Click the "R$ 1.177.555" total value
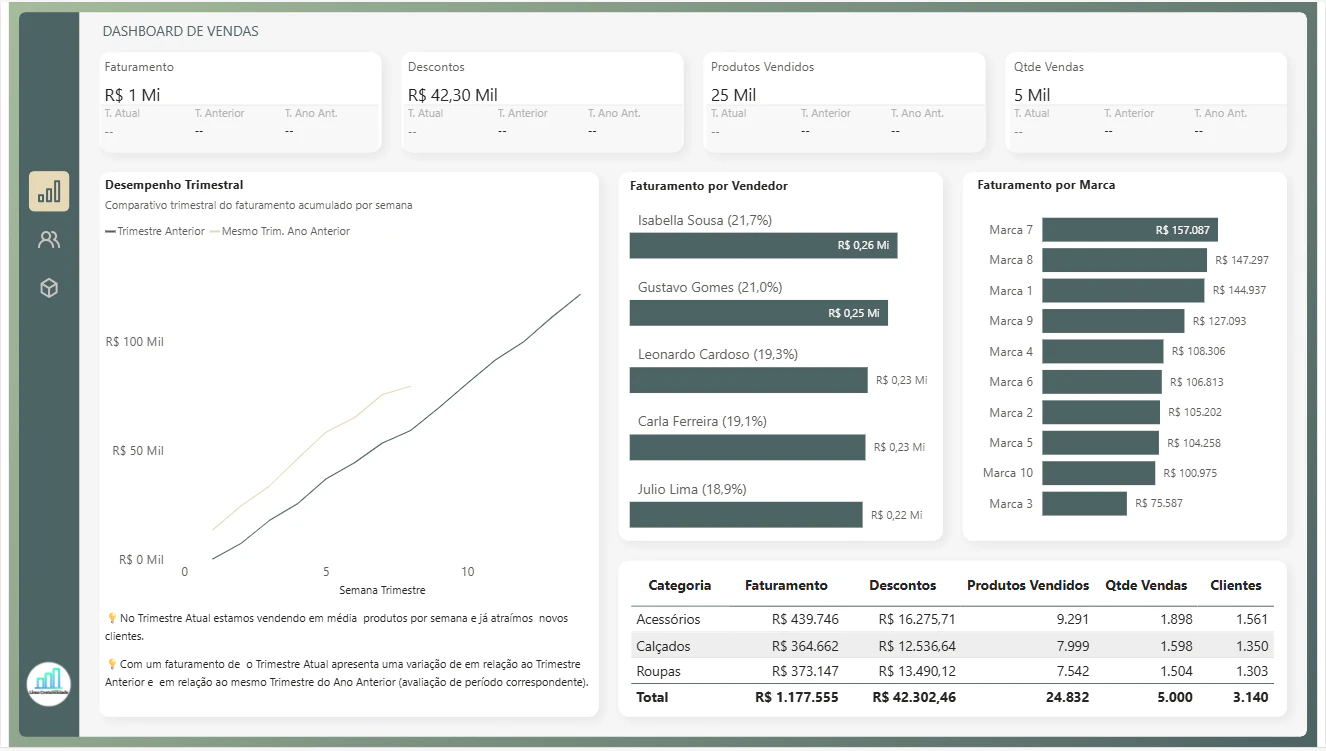1326x751 pixels. (x=797, y=697)
